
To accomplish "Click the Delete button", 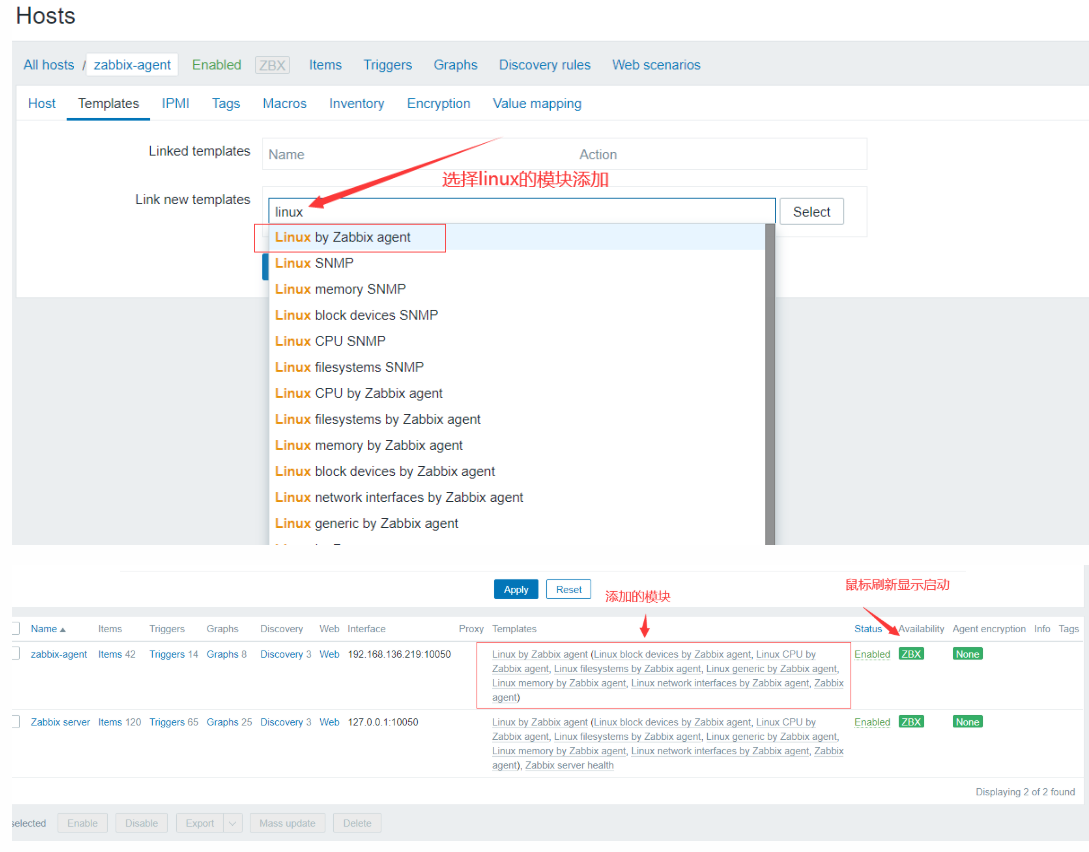I will point(357,824).
